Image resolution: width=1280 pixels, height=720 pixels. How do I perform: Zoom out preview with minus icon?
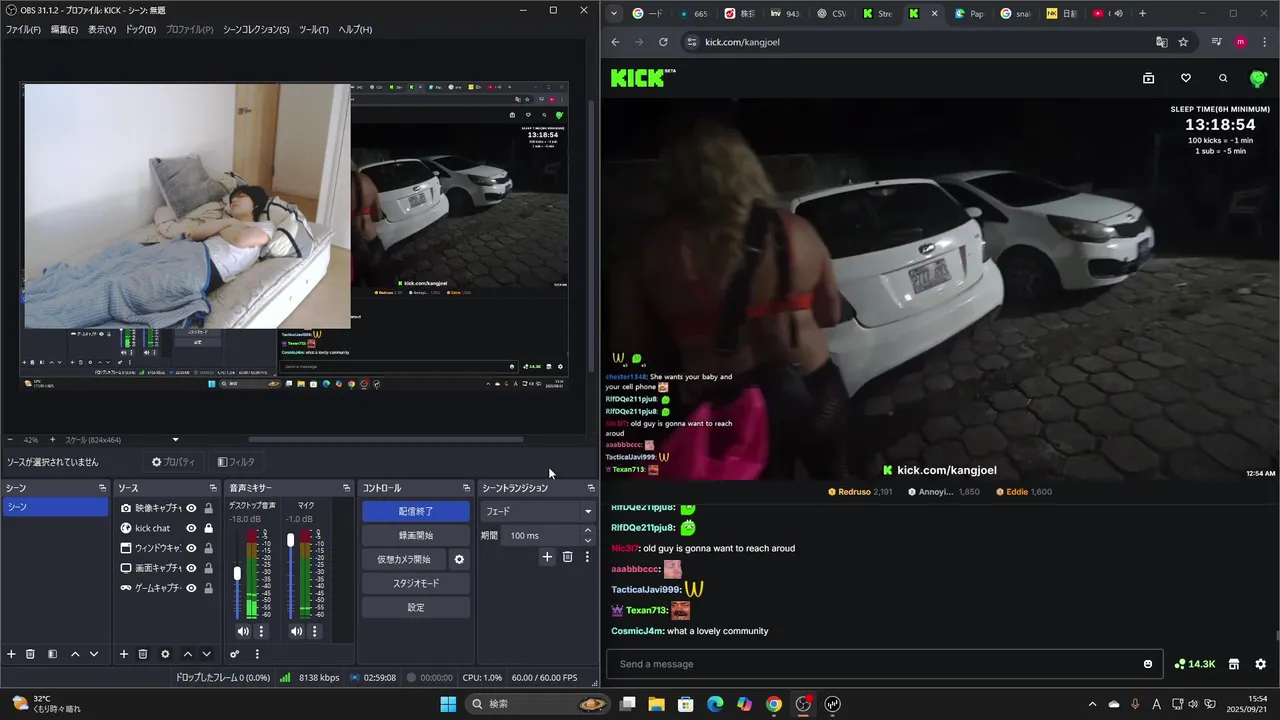coord(10,439)
